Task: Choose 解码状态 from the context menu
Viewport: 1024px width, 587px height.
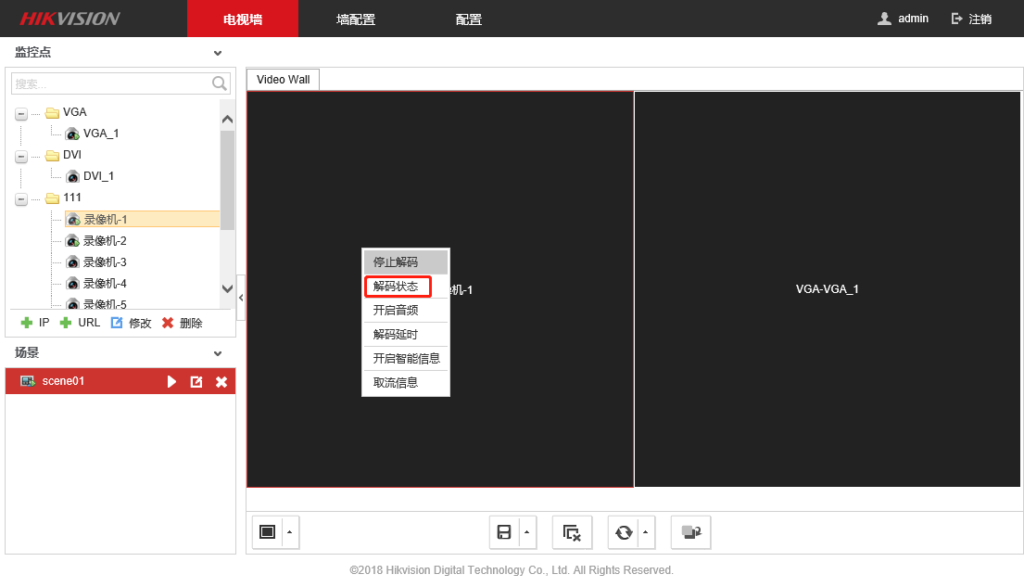Action: (396, 286)
